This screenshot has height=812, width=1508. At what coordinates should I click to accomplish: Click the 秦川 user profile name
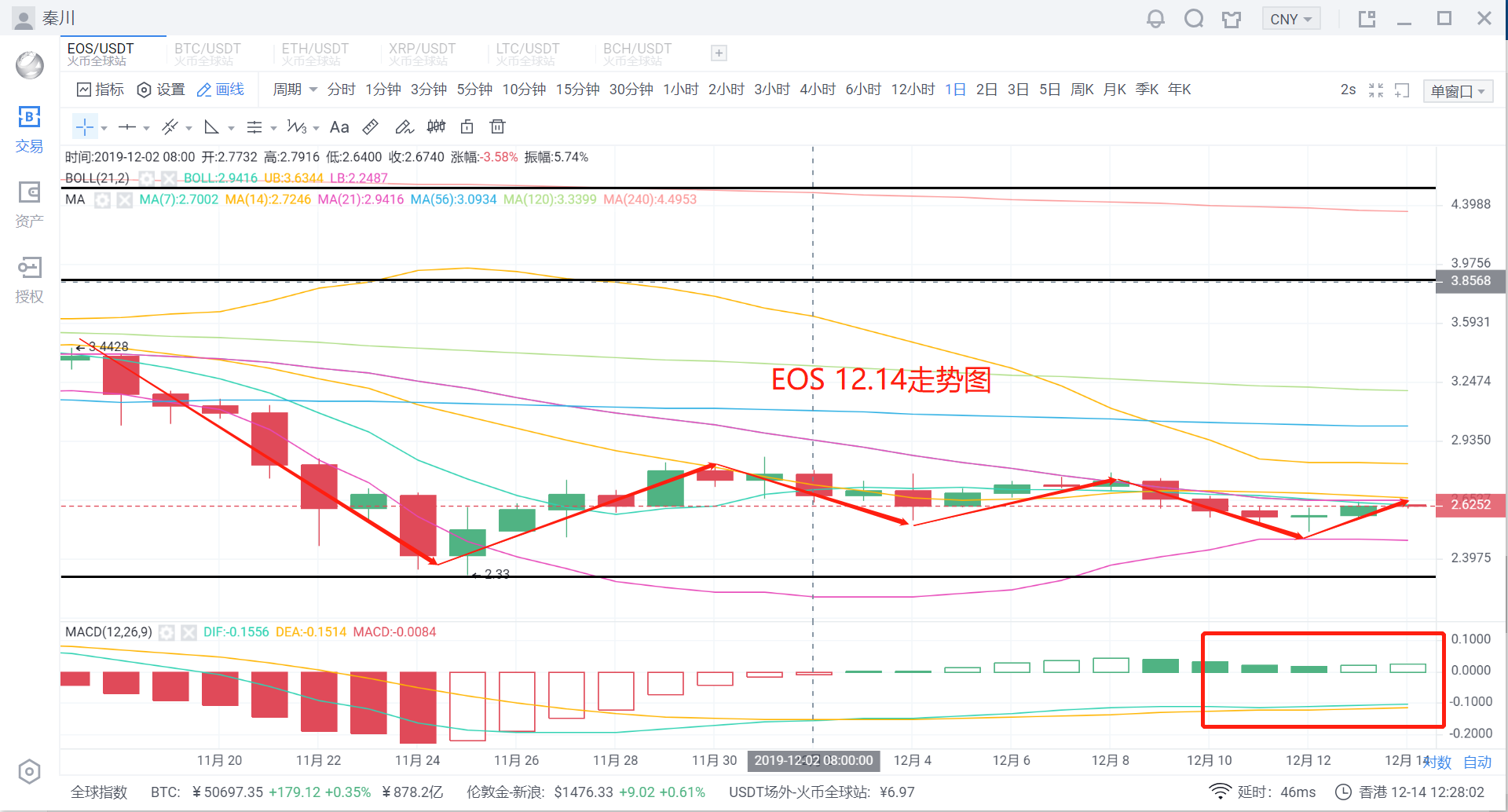59,18
